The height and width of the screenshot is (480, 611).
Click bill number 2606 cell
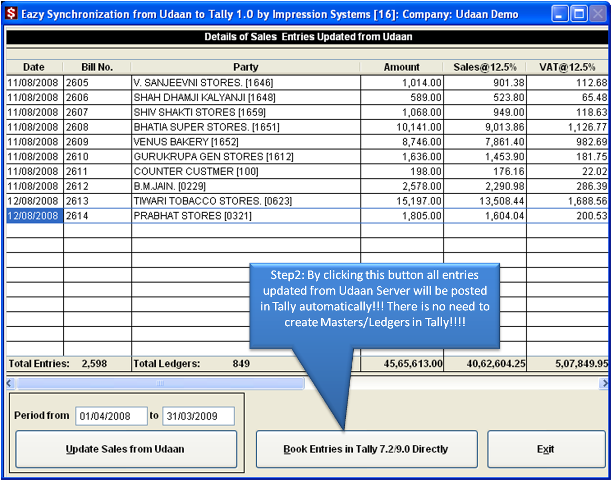(97, 97)
